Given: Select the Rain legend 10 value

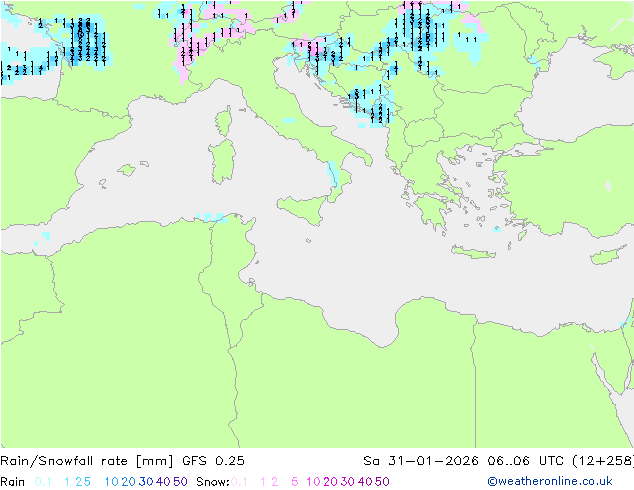Looking at the screenshot, I should pos(111,482).
